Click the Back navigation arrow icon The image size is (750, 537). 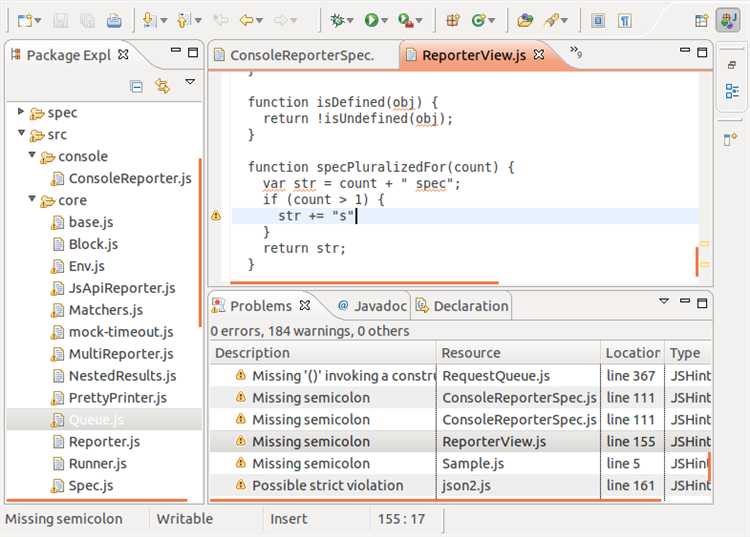(246, 20)
